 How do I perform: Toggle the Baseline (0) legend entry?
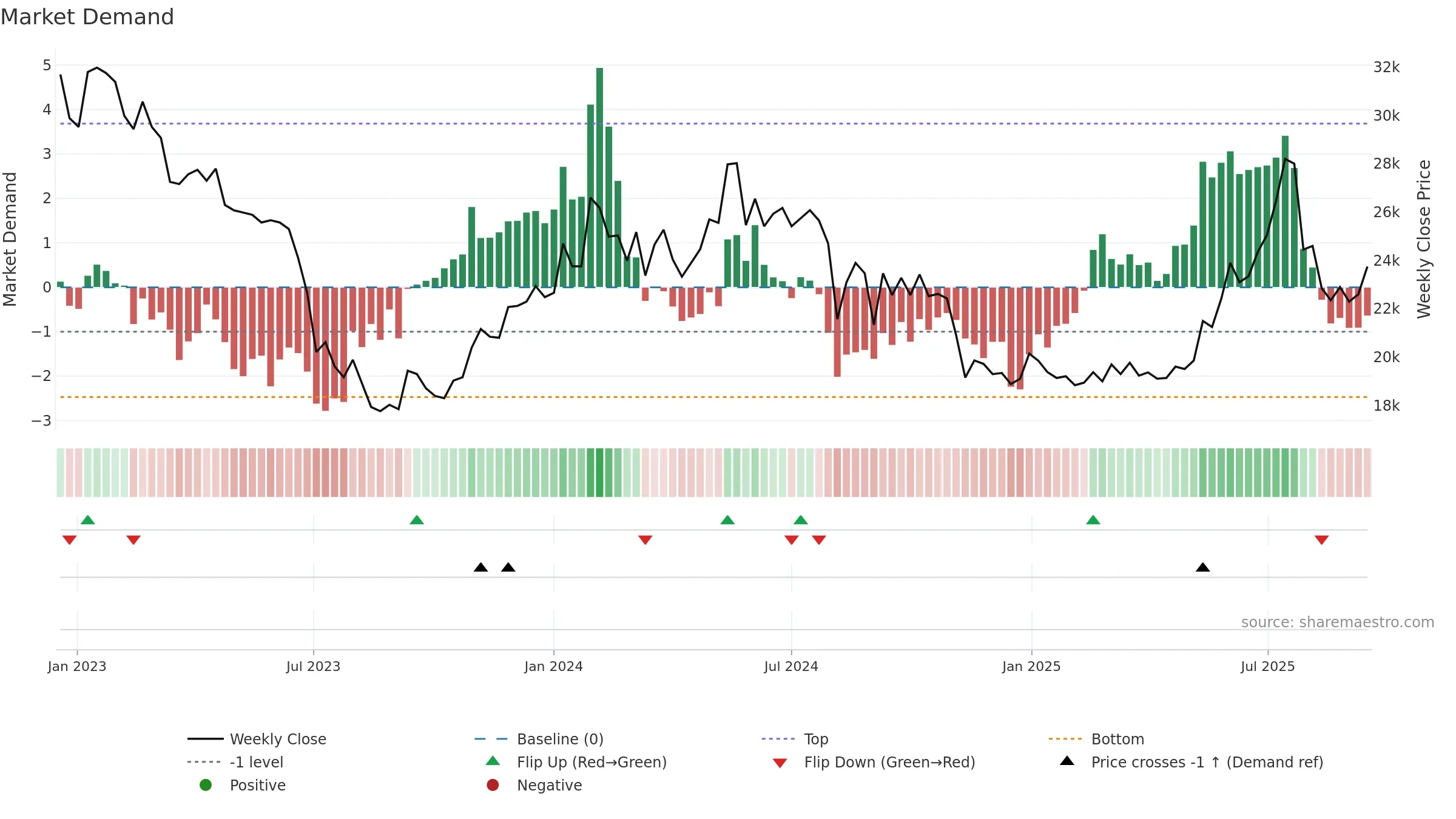pyautogui.click(x=539, y=739)
